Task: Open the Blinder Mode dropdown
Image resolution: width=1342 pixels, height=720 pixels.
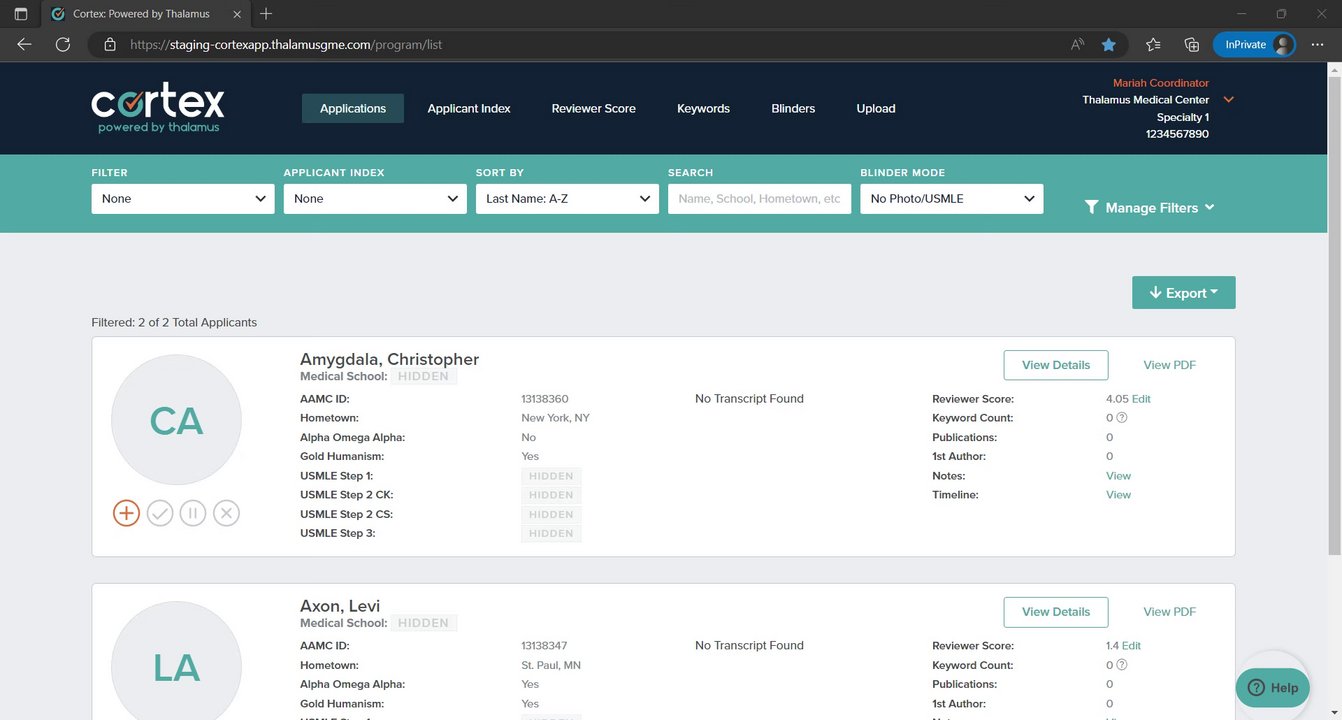Action: point(952,199)
